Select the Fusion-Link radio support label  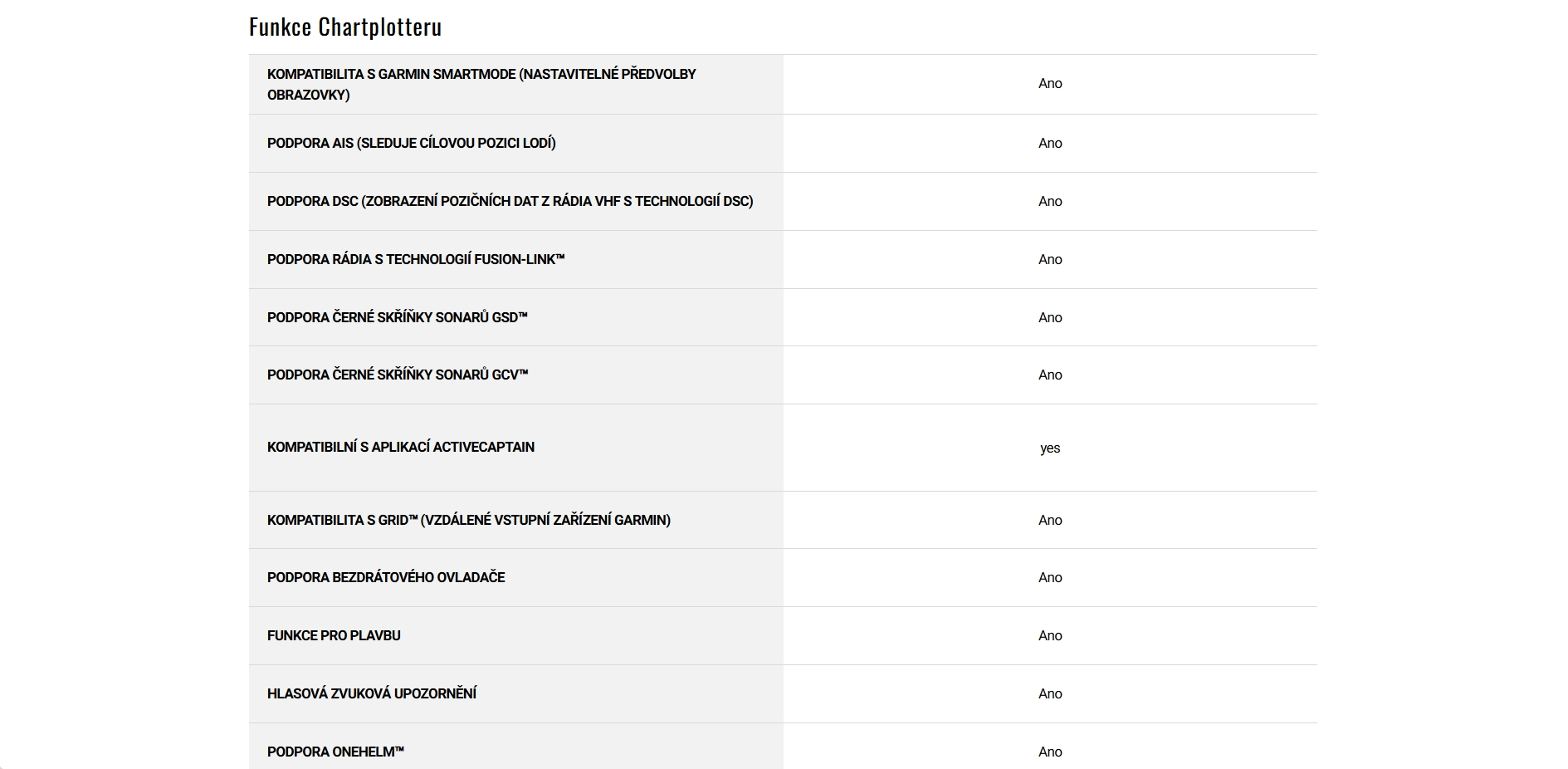pyautogui.click(x=416, y=259)
